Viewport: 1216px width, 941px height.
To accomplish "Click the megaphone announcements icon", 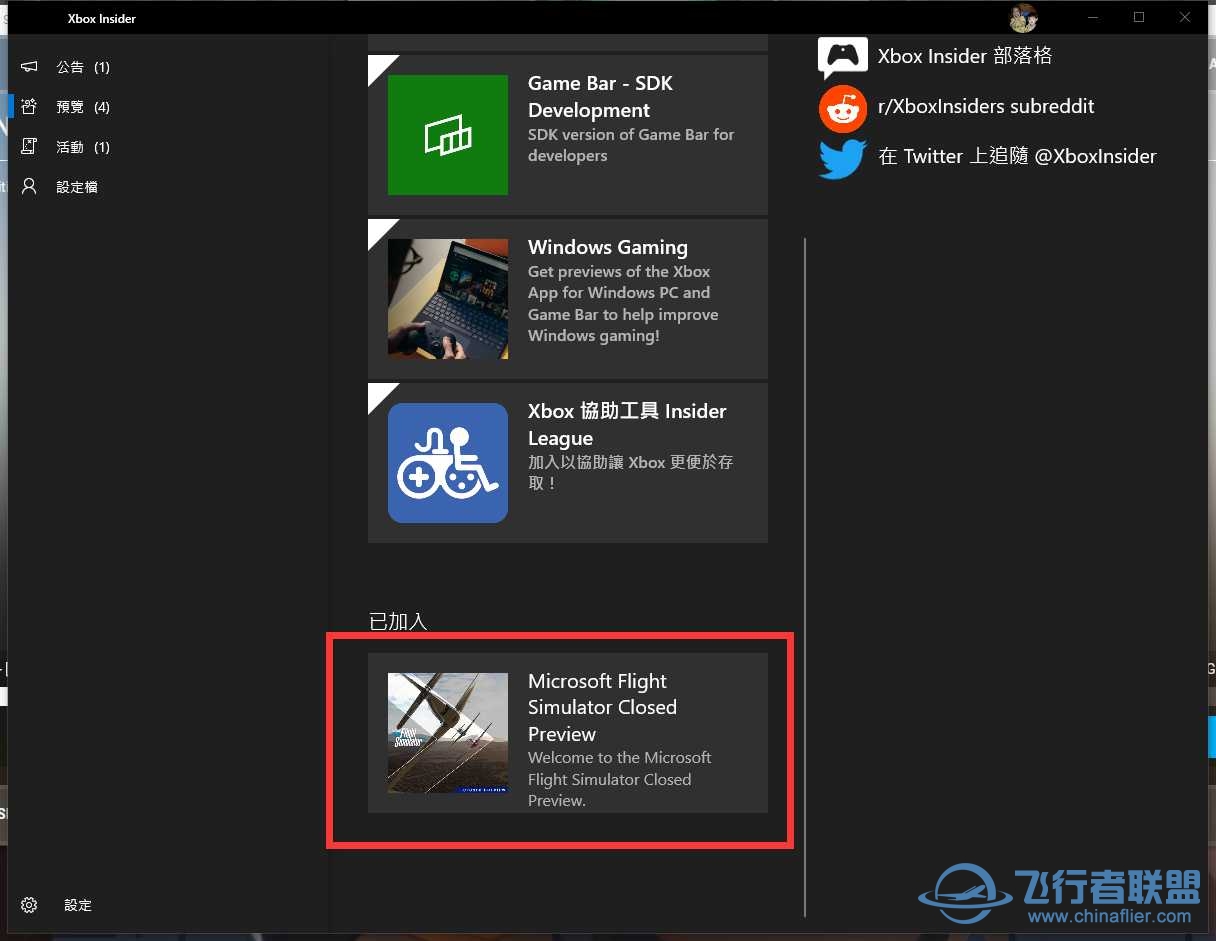I will pyautogui.click(x=29, y=67).
